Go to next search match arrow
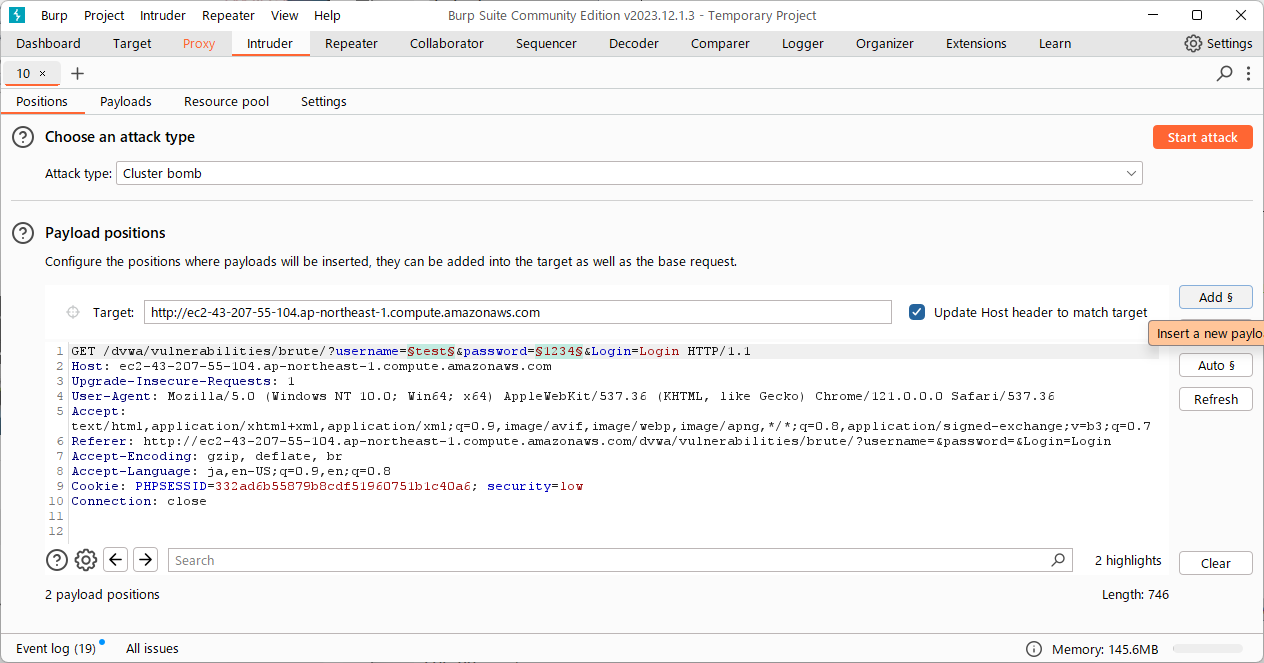Viewport: 1264px width, 663px height. (x=145, y=560)
